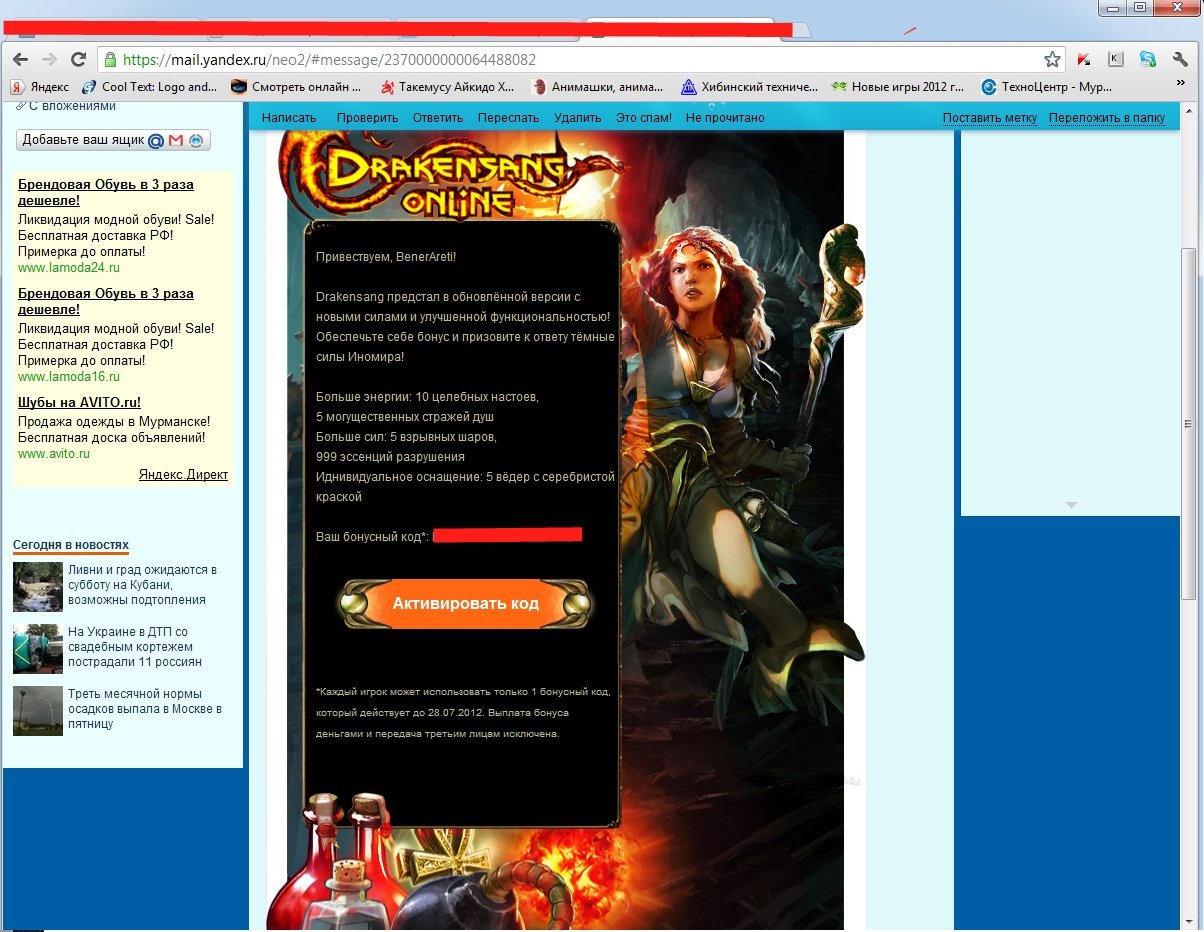This screenshot has height=932, width=1204.
Task: Read the Ливни и град на Кубани headline
Action: (x=142, y=585)
